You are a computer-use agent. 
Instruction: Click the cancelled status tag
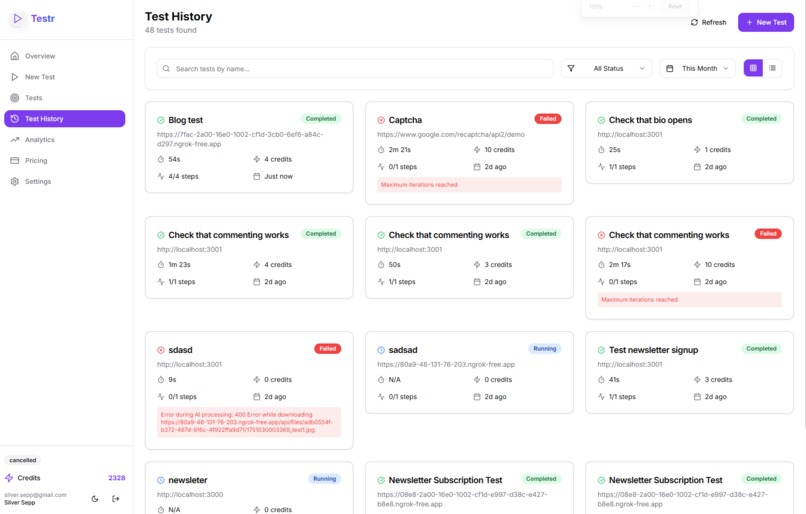[x=23, y=460]
